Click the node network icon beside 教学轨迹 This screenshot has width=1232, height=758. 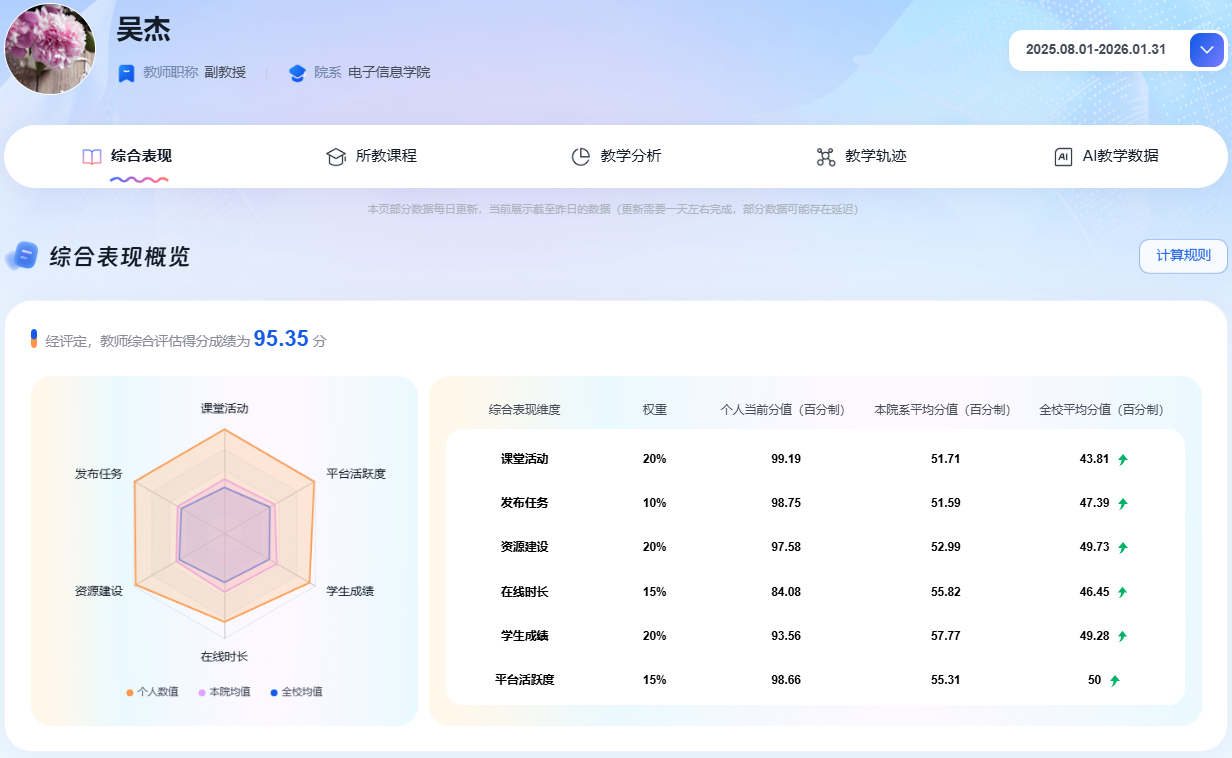(x=825, y=157)
